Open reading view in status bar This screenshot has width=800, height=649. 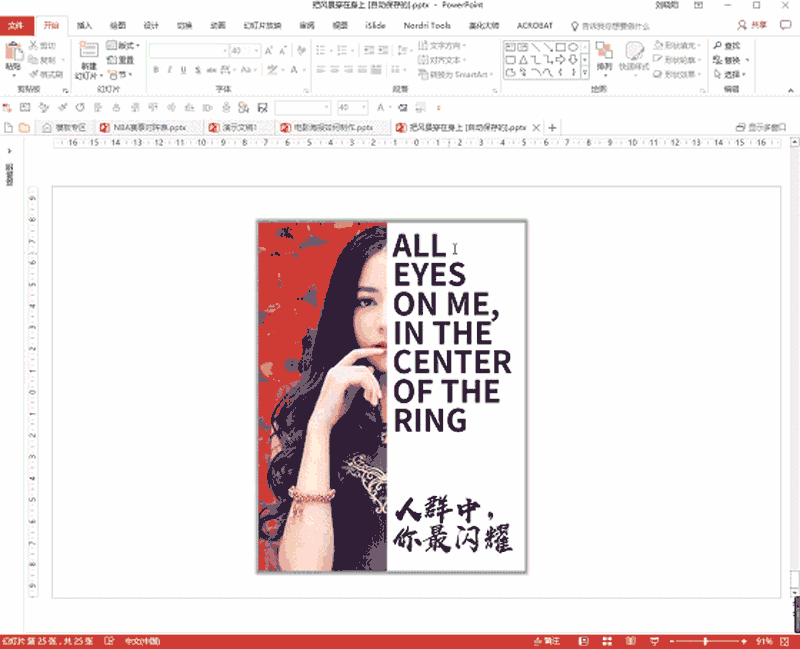point(631,641)
